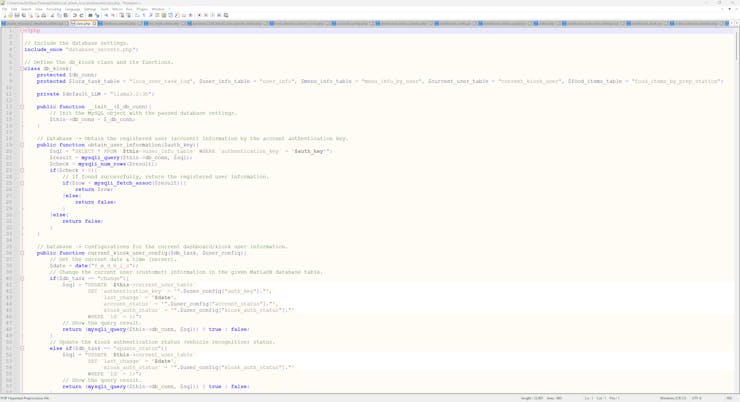The width and height of the screenshot is (740, 402).
Task: Collapse the obtain_user_information function fold
Action: click(22, 145)
